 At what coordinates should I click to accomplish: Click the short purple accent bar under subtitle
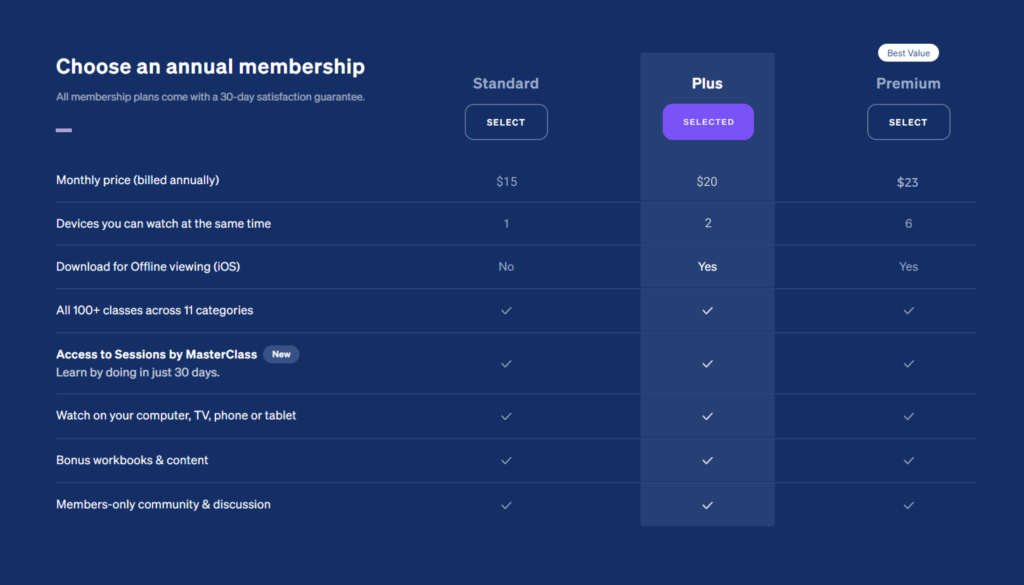pos(64,130)
